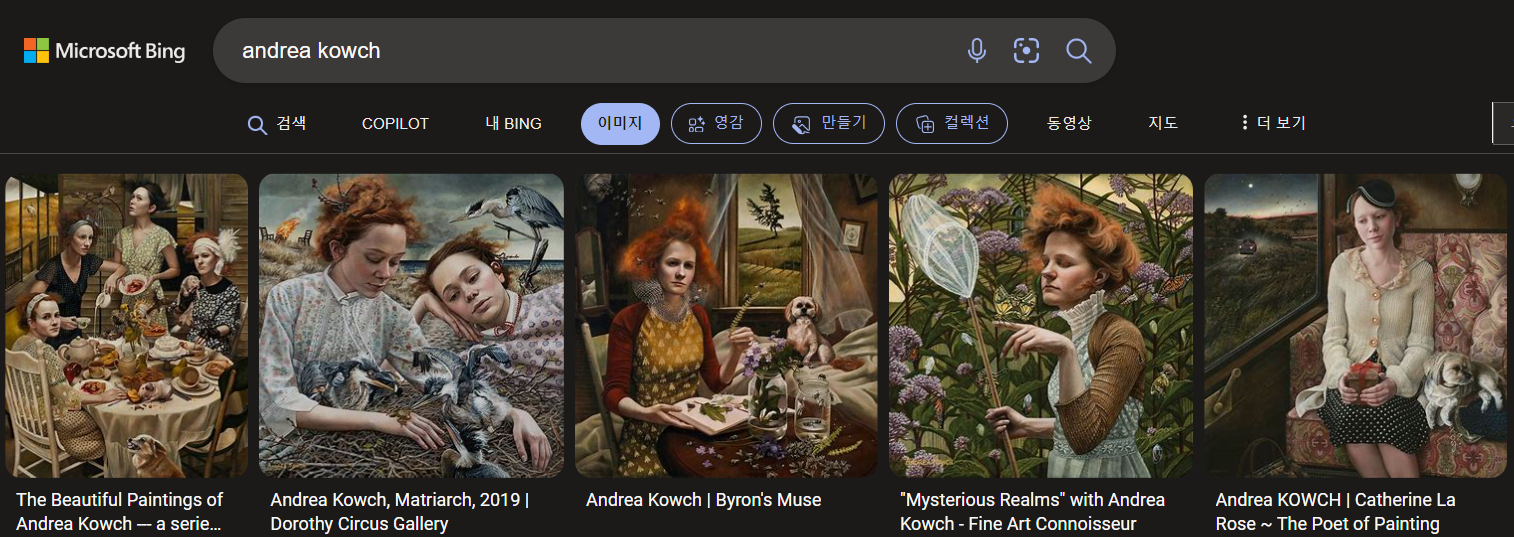This screenshot has height=537, width=1514.
Task: Open the Microsoft Bing logo homepage
Action: coord(104,51)
